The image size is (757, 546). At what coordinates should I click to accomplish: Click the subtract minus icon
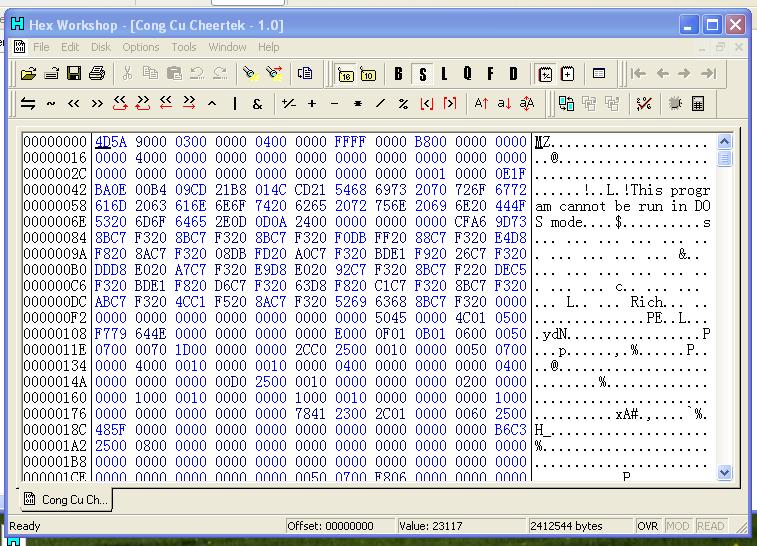[x=335, y=103]
